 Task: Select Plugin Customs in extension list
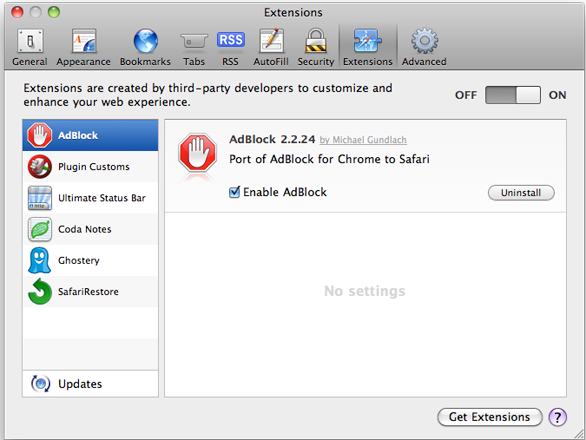click(x=90, y=167)
